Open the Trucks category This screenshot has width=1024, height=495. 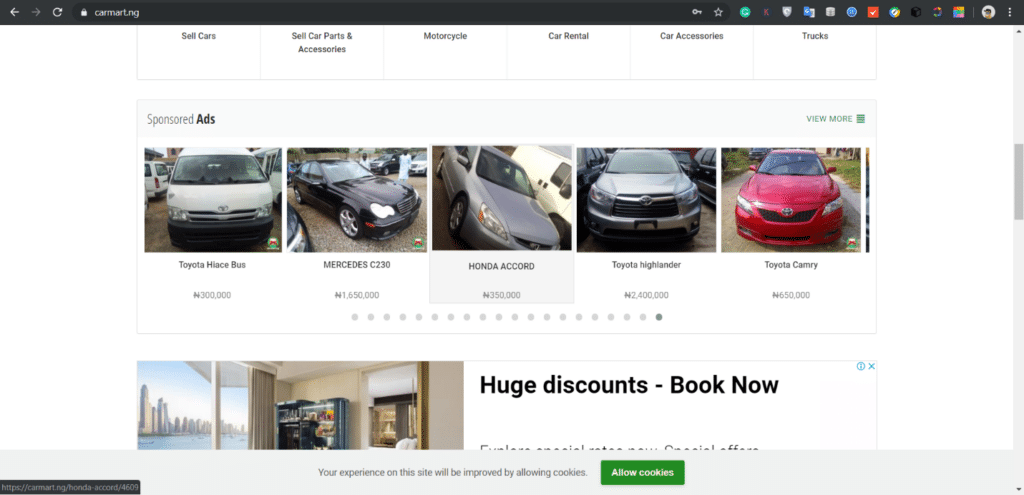[x=815, y=36]
